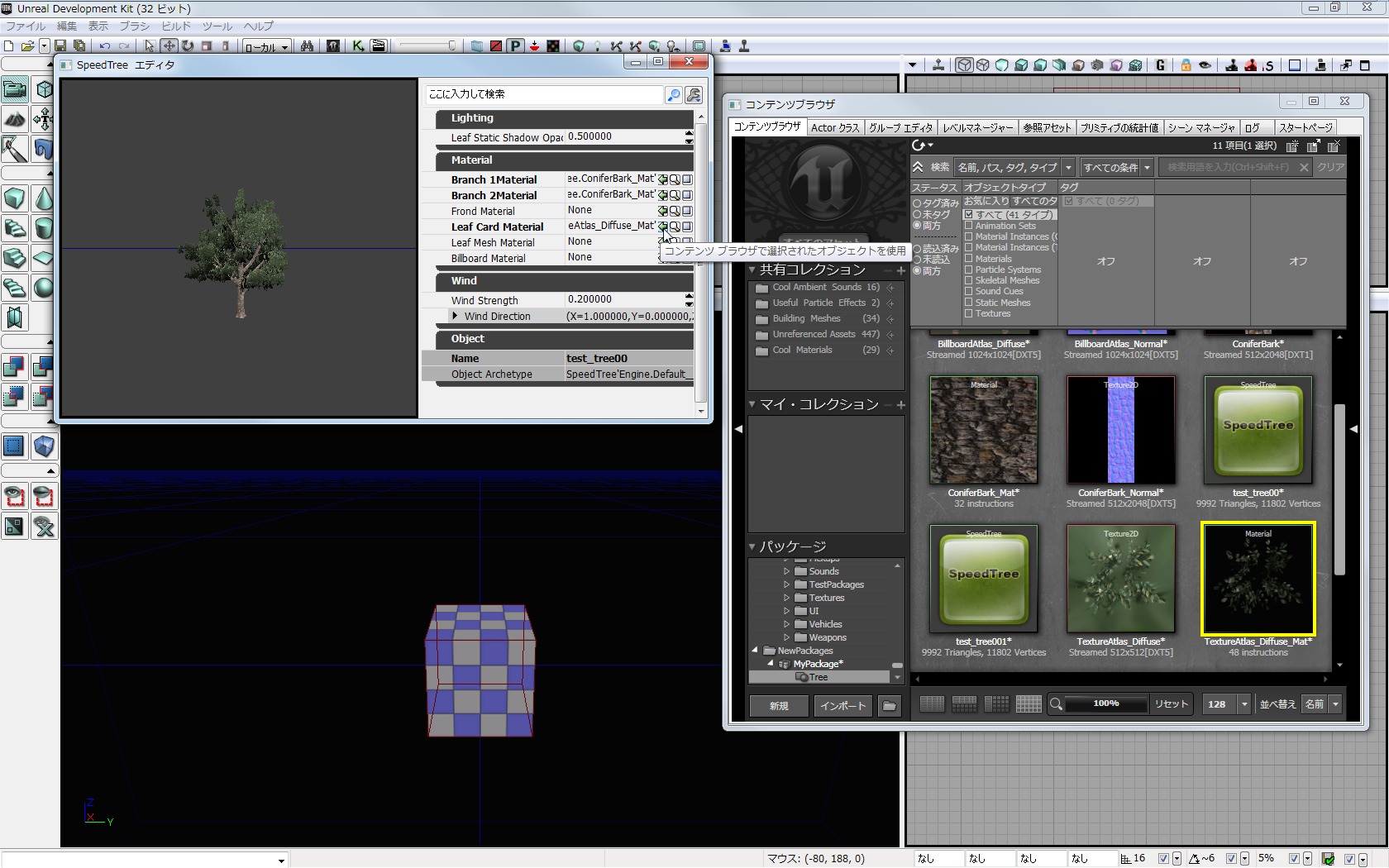
Task: Click the リセット zoom button
Action: pyautogui.click(x=1171, y=704)
